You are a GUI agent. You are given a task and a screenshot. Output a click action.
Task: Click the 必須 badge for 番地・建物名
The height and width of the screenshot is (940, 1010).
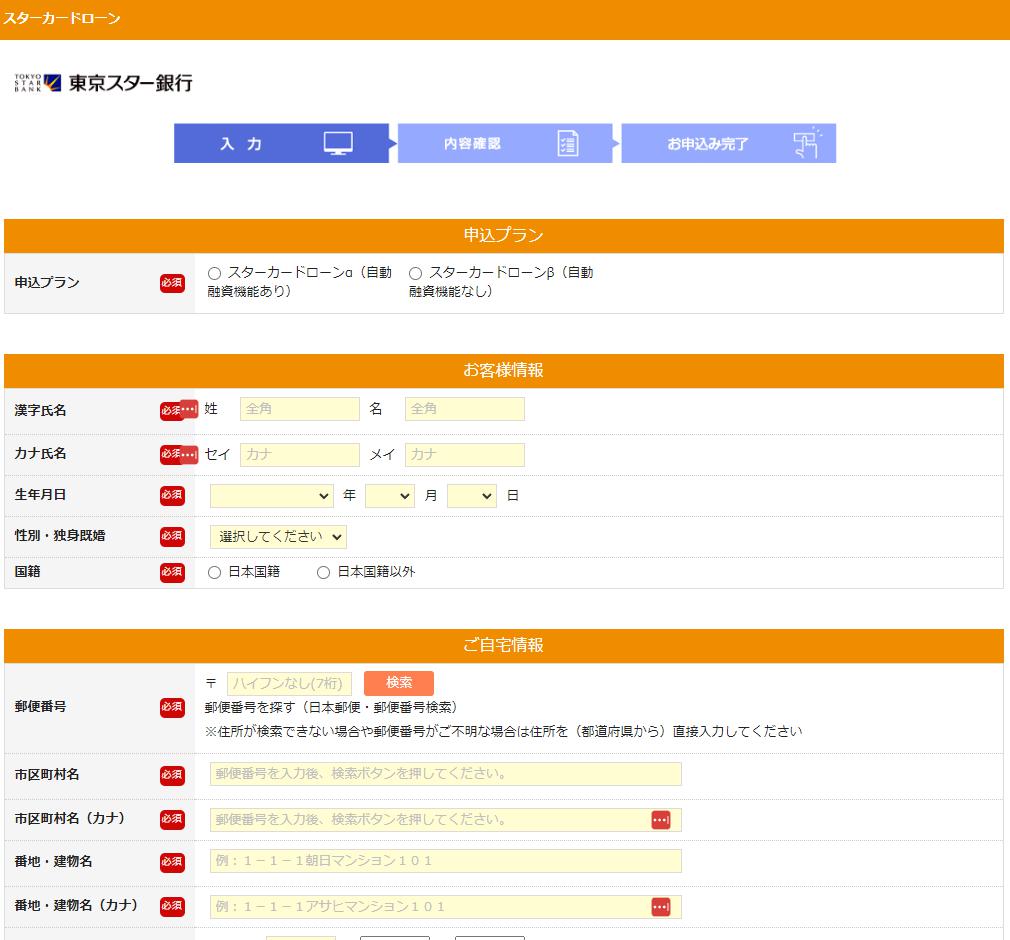point(172,862)
